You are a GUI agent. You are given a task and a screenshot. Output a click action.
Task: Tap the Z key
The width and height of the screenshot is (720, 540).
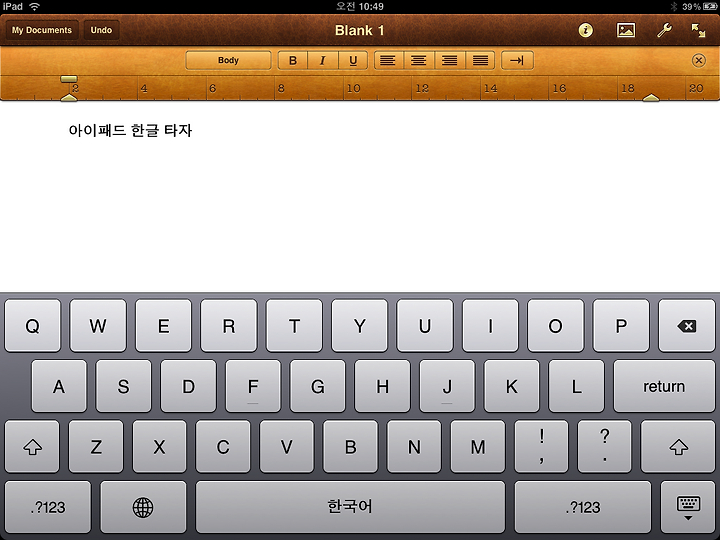point(96,446)
